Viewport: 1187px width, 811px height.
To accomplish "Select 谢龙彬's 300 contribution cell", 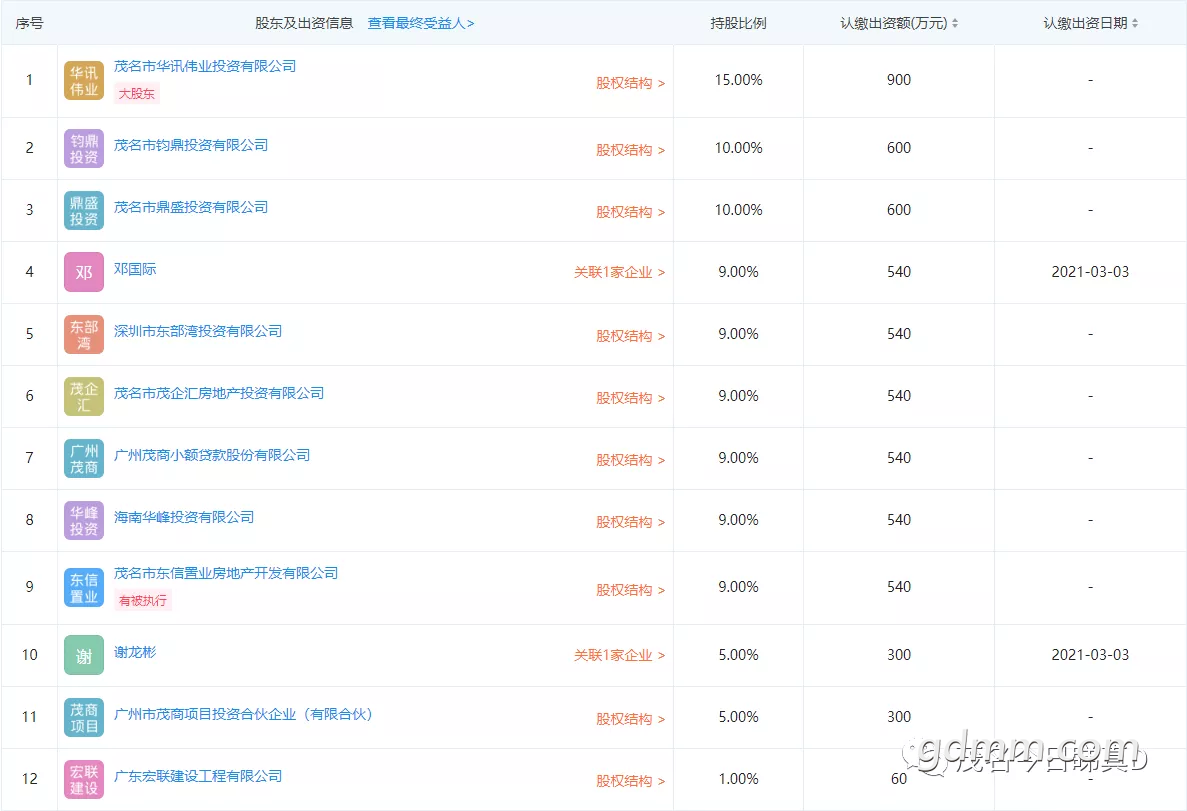I will 899,655.
